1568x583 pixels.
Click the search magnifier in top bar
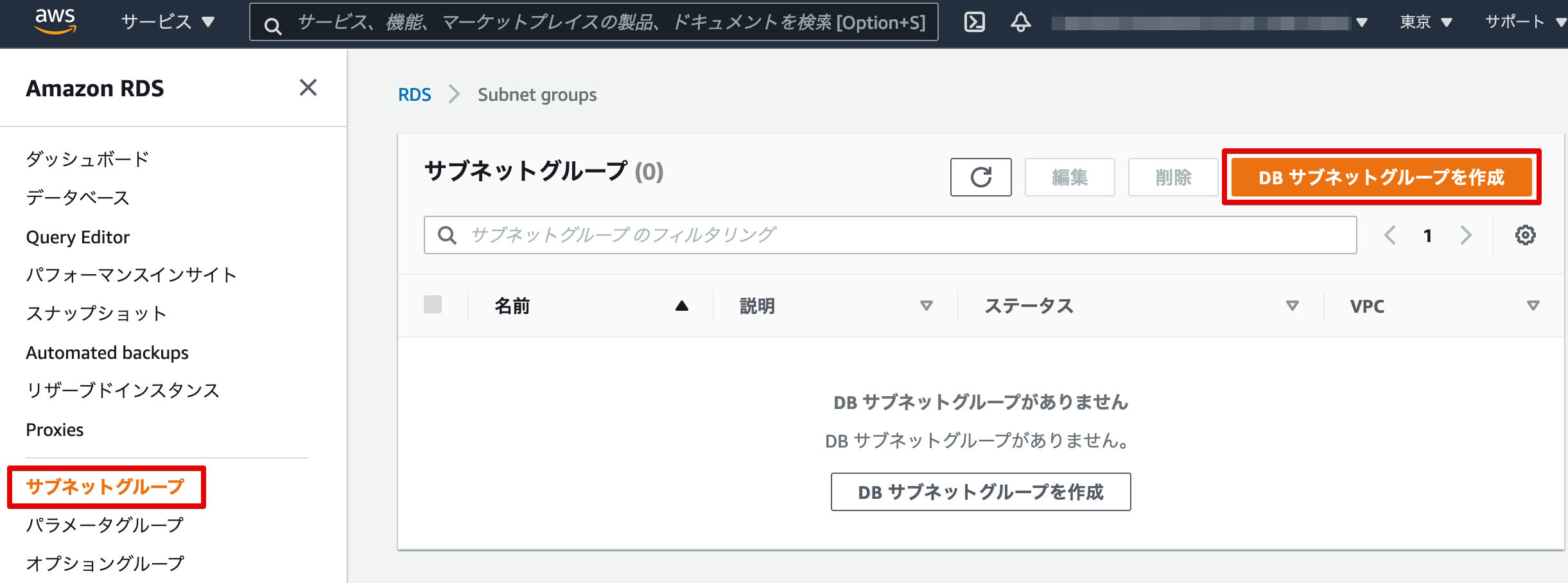tap(273, 26)
